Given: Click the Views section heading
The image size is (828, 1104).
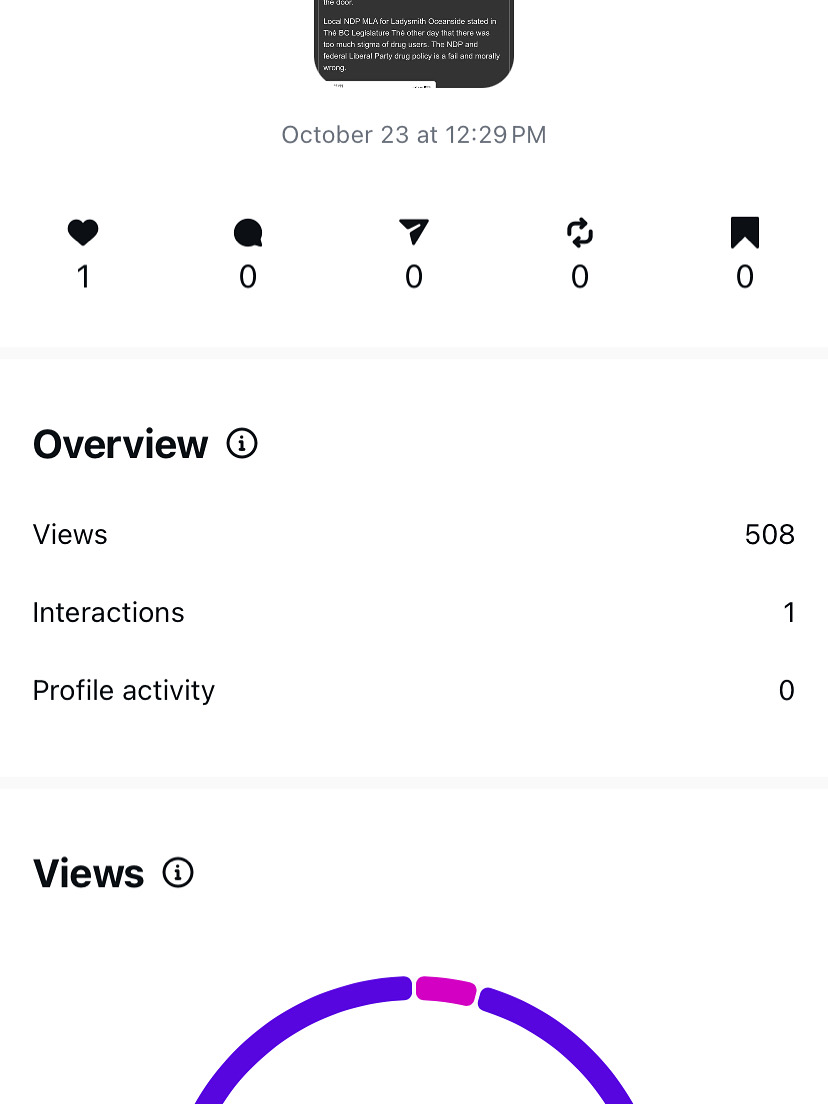Looking at the screenshot, I should click(88, 874).
